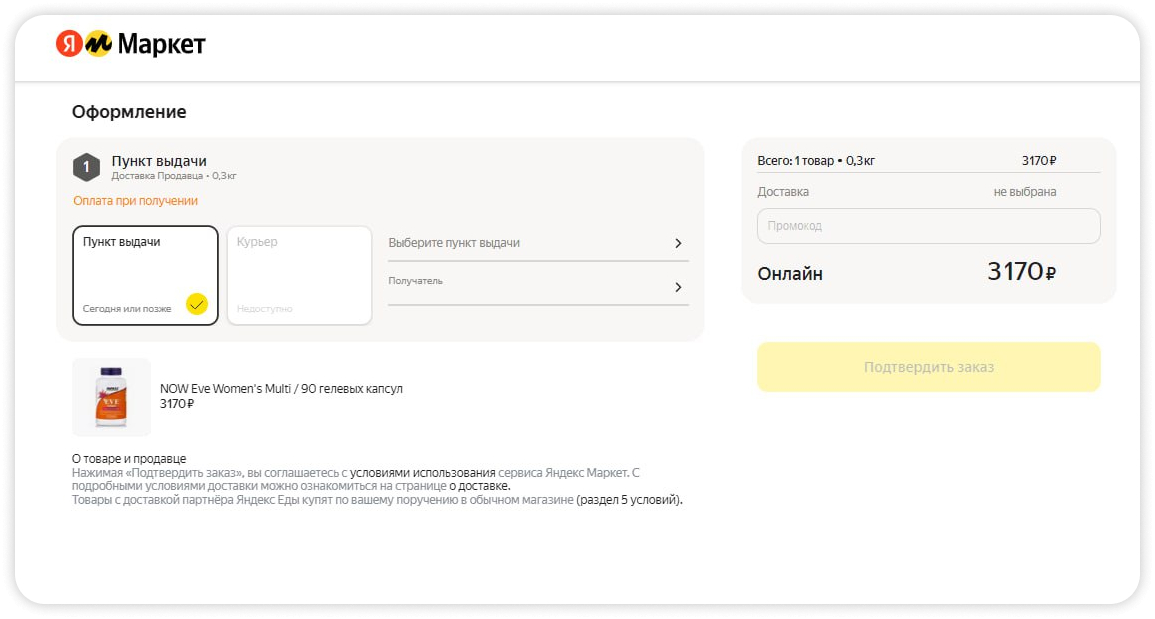1155x619 pixels.
Task: Click the 'Маркет' wordmark in header
Action: click(x=162, y=44)
